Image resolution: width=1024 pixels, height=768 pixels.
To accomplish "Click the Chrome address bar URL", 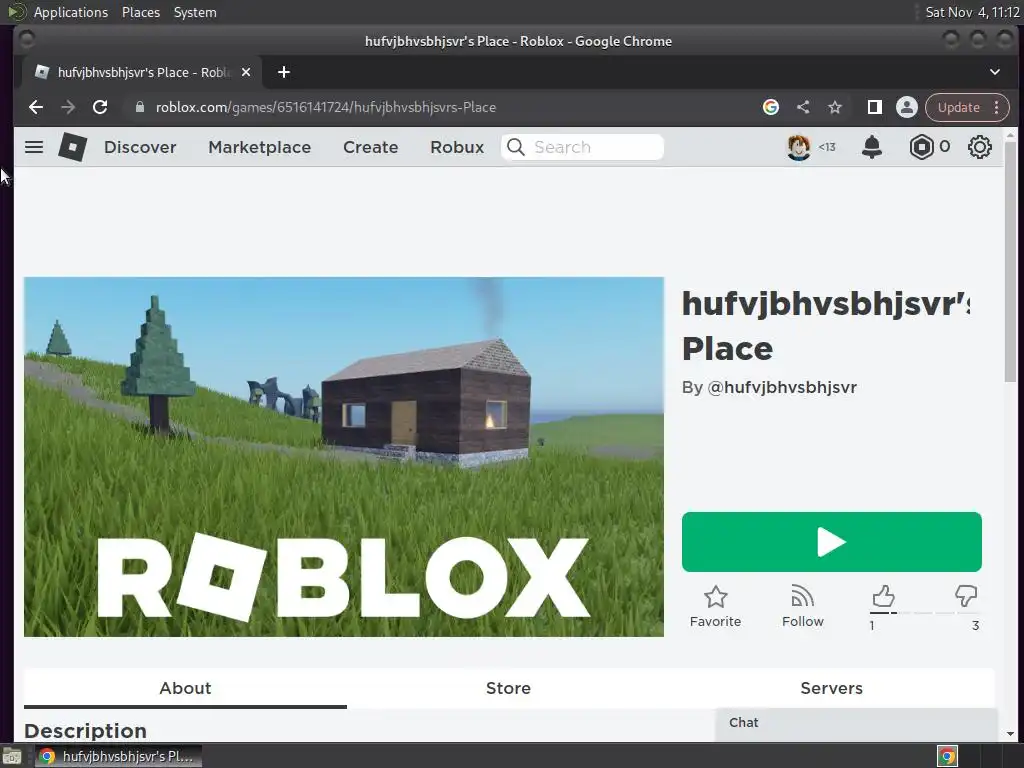I will coord(325,107).
